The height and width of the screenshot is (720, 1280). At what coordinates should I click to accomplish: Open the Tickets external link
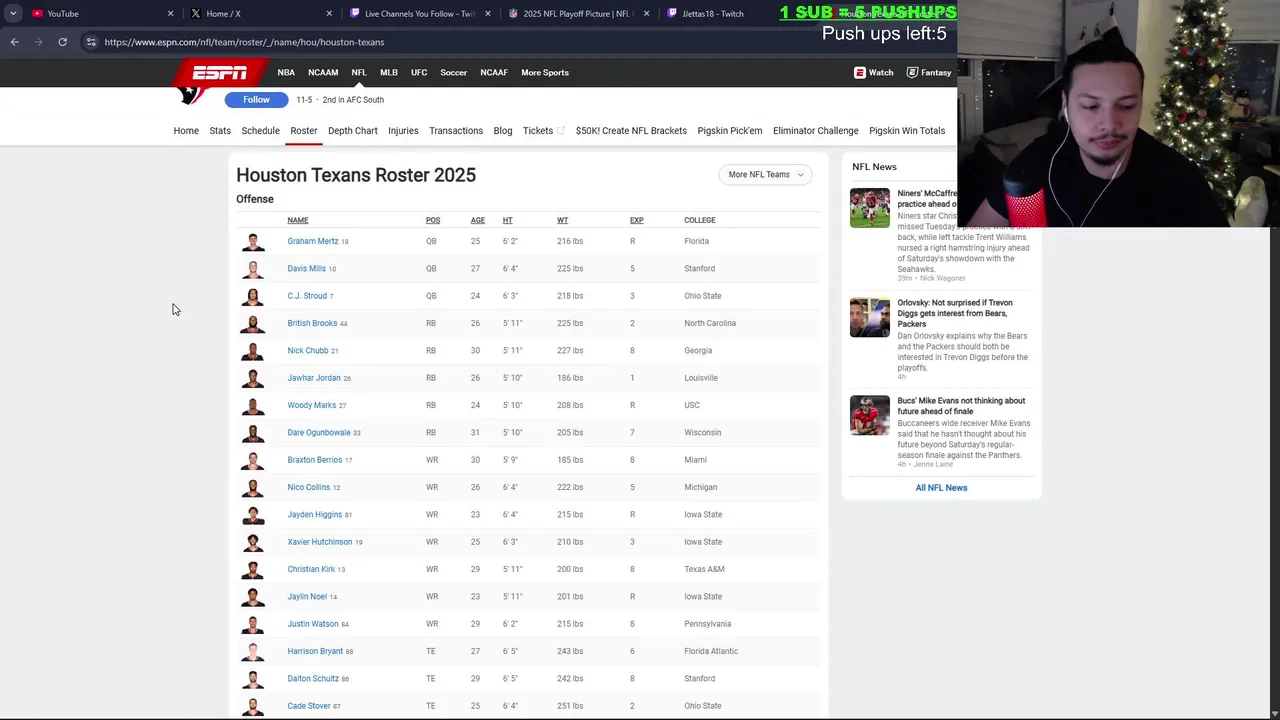pyautogui.click(x=543, y=130)
